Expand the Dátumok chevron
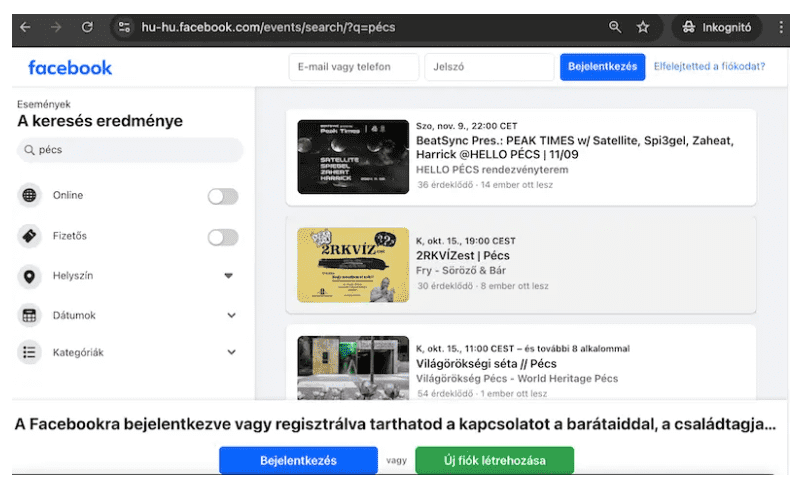Image resolution: width=802 pixels, height=487 pixels. 231,315
